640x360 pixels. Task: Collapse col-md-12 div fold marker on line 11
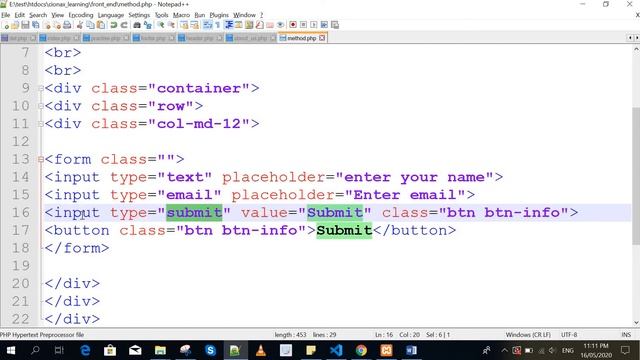pyautogui.click(x=40, y=124)
